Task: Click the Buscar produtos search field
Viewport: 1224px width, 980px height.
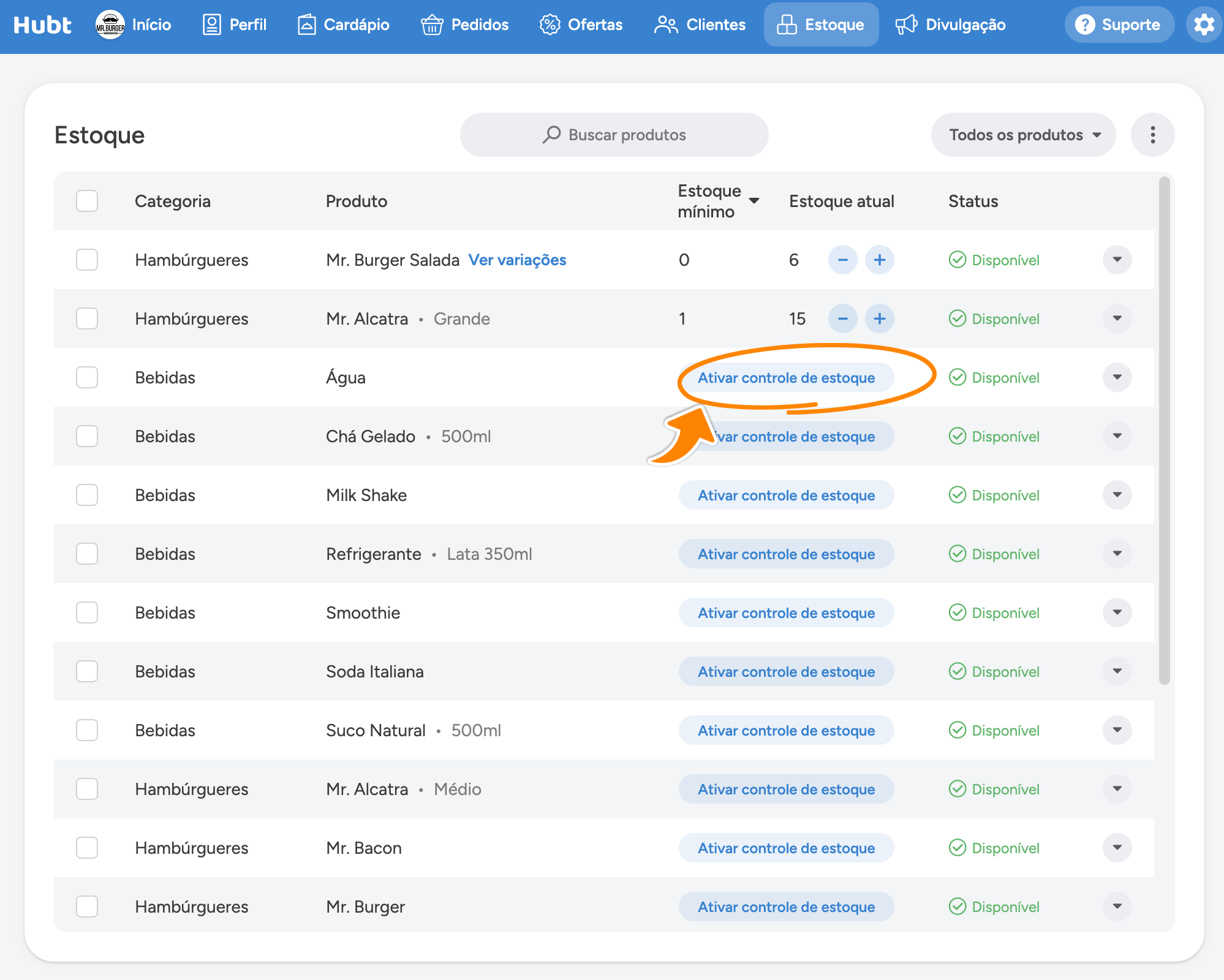Action: tap(614, 135)
